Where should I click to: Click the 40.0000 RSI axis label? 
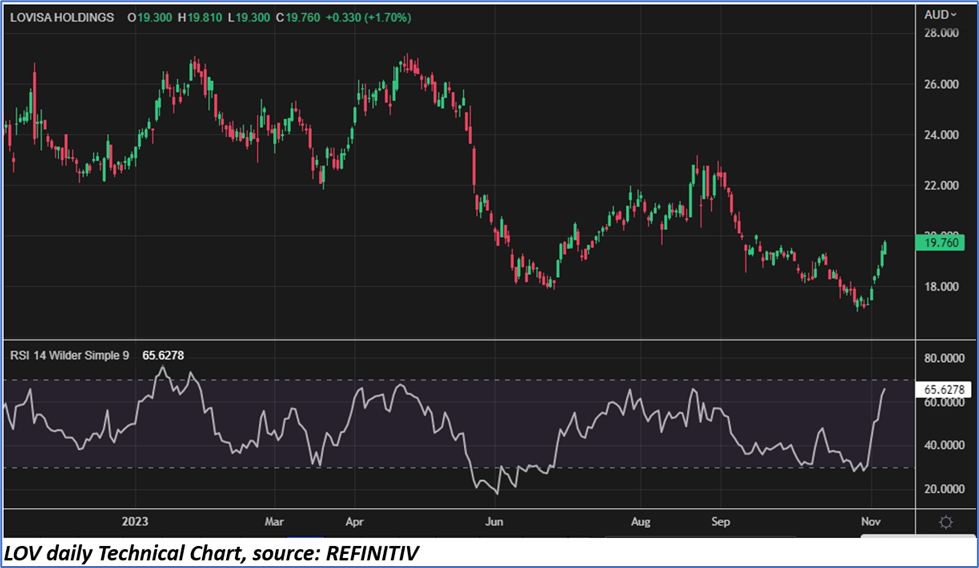[944, 445]
